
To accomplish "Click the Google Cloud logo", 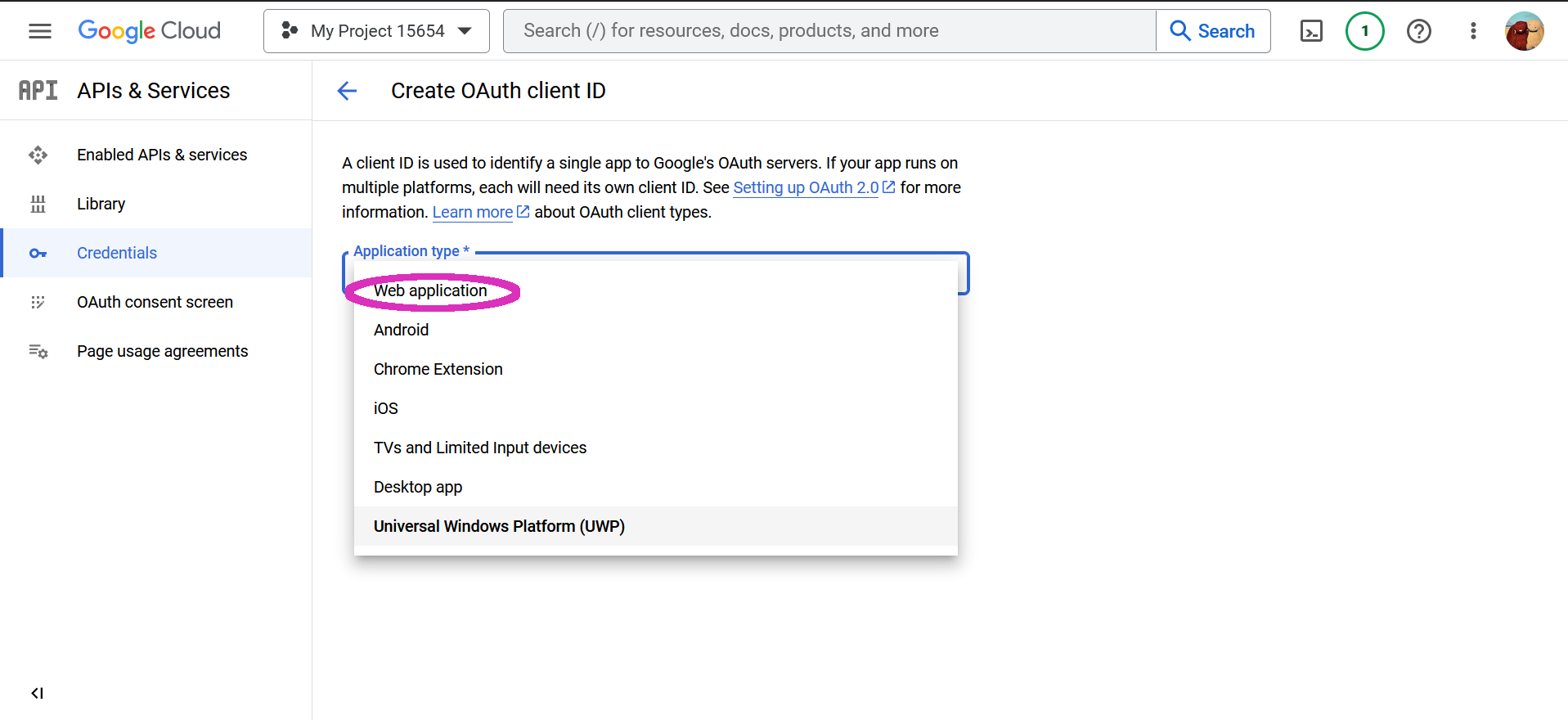I will tap(149, 31).
